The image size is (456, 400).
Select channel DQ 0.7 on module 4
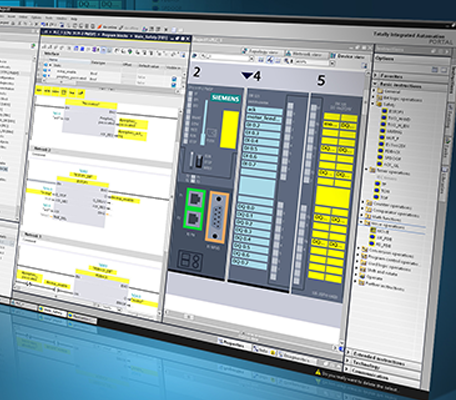(250, 263)
